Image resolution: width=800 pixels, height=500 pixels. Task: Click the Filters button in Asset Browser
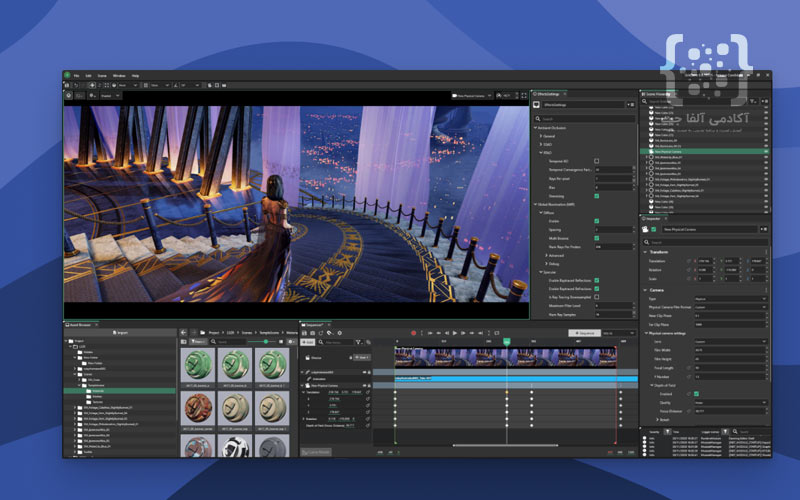click(198, 342)
